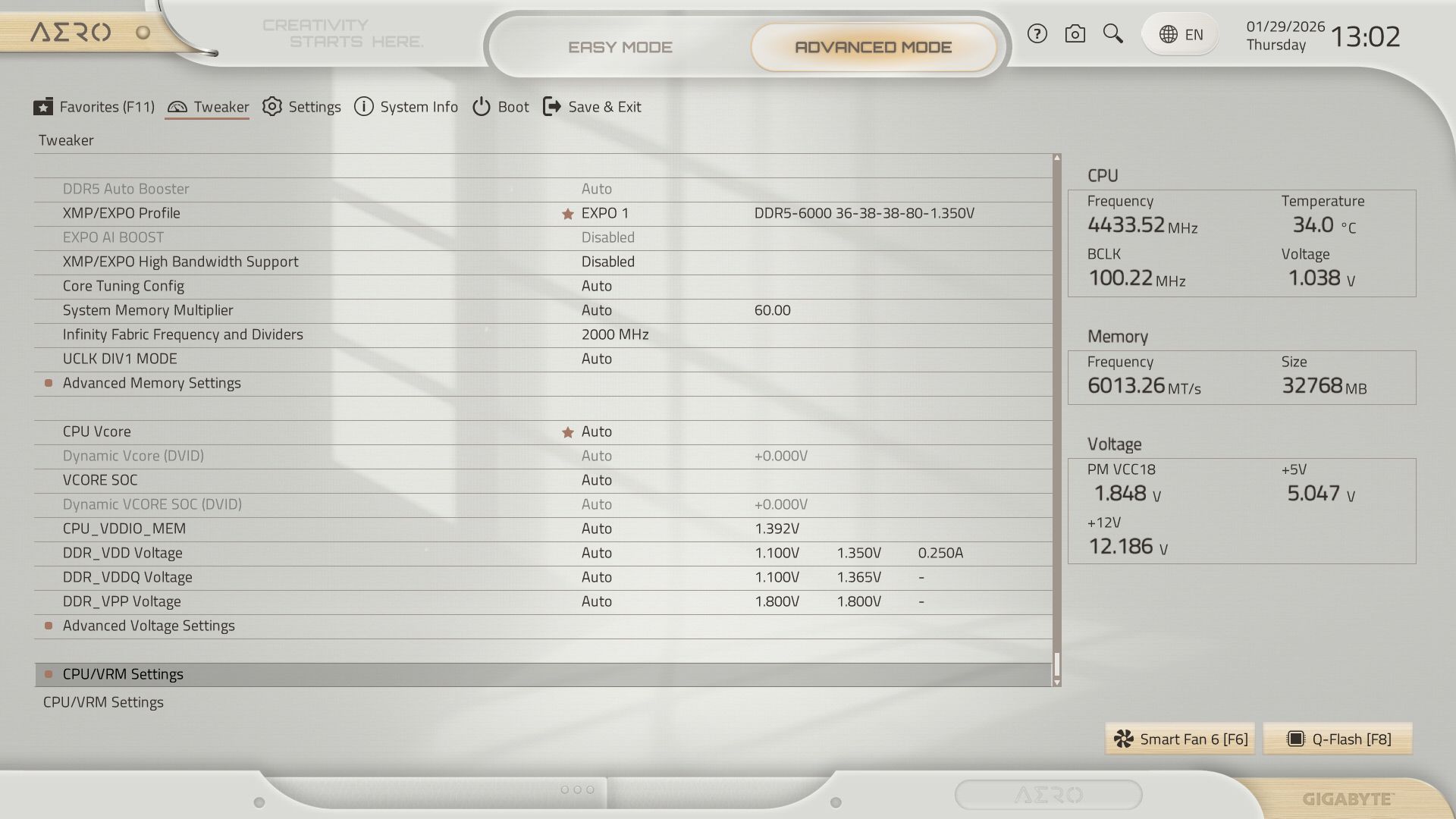
Task: Toggle favorite star on CPU Vcore
Action: tap(567, 432)
